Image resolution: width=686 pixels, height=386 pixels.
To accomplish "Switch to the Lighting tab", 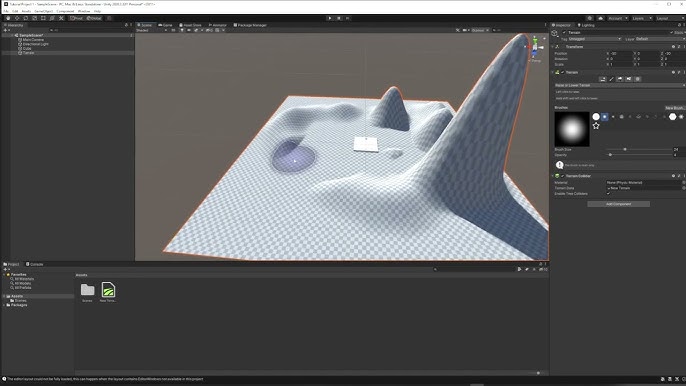I will pos(586,25).
